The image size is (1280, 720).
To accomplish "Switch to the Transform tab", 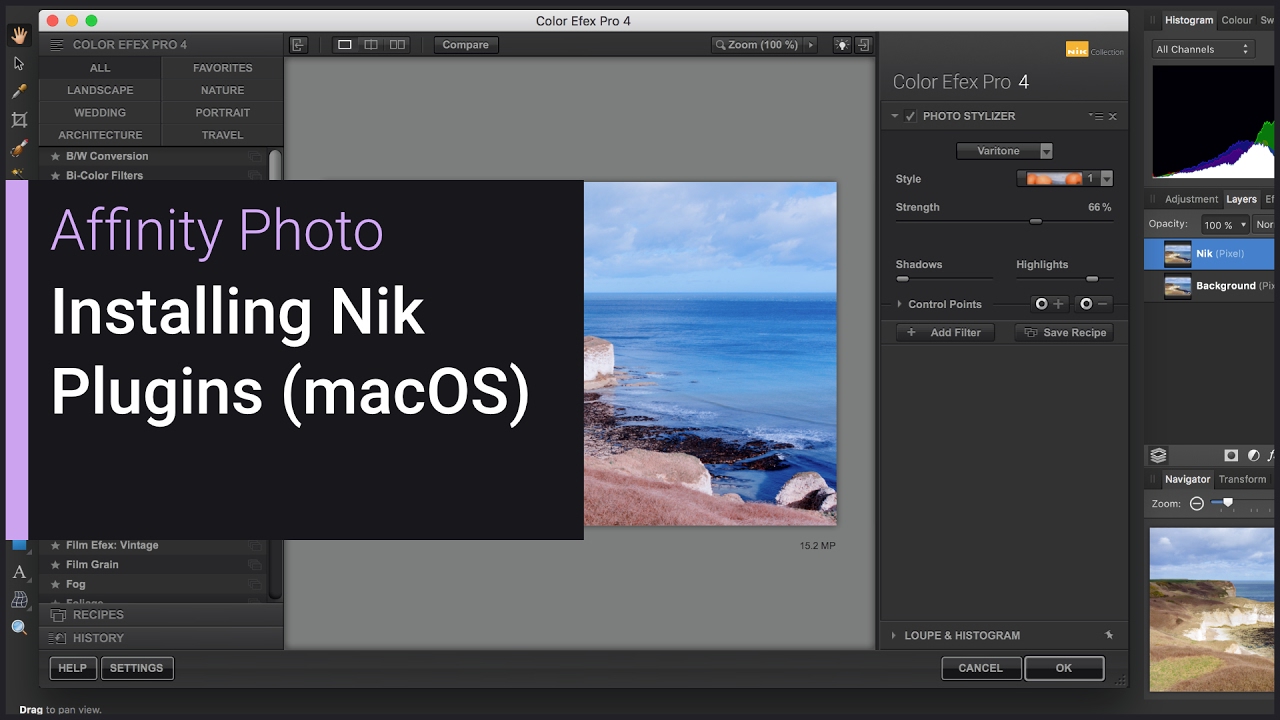I will [1243, 479].
